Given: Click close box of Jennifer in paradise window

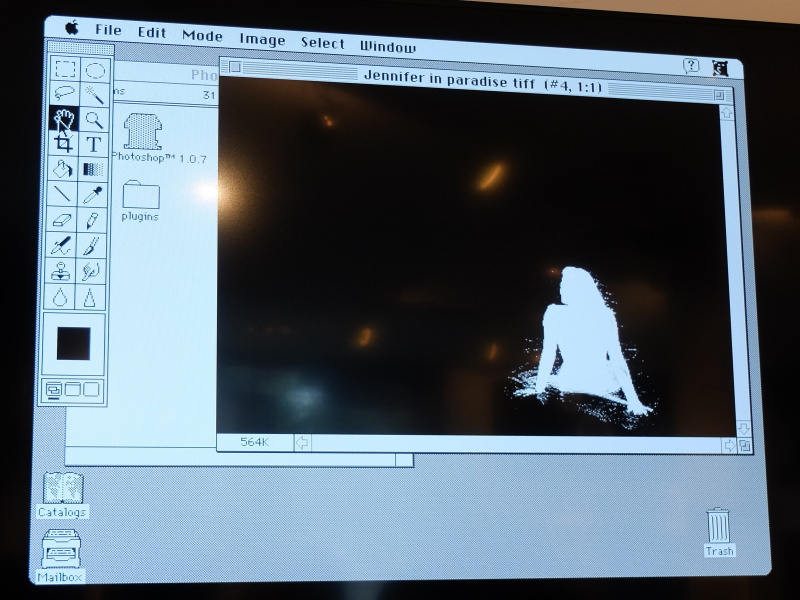Looking at the screenshot, I should click(x=235, y=67).
